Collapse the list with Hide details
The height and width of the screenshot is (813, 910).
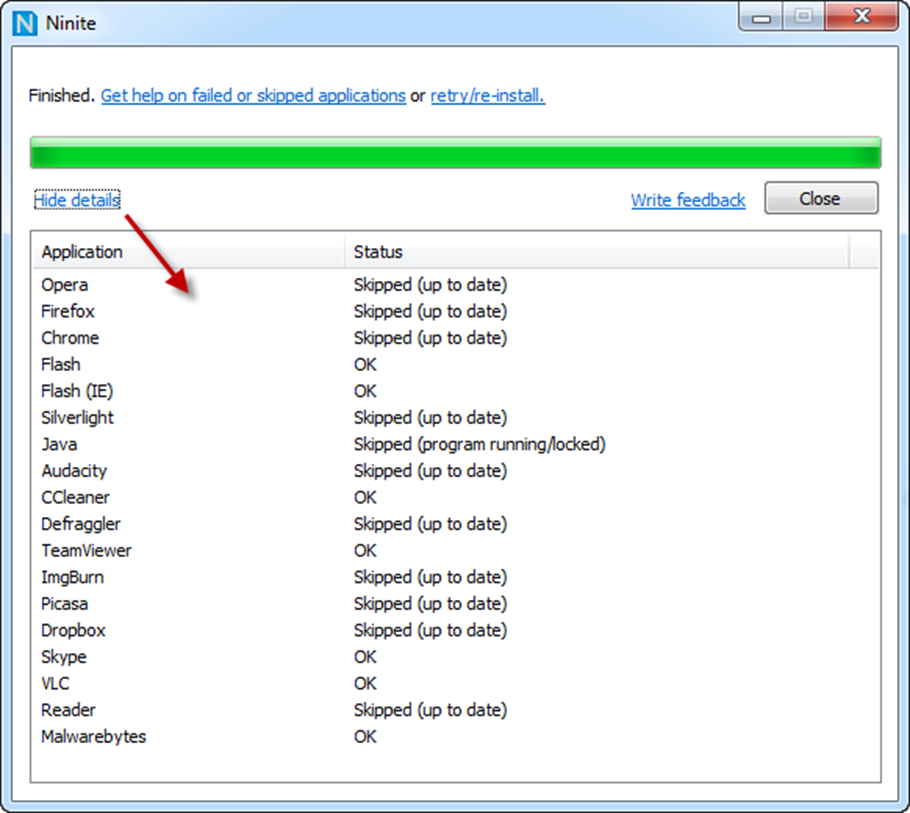[x=77, y=200]
